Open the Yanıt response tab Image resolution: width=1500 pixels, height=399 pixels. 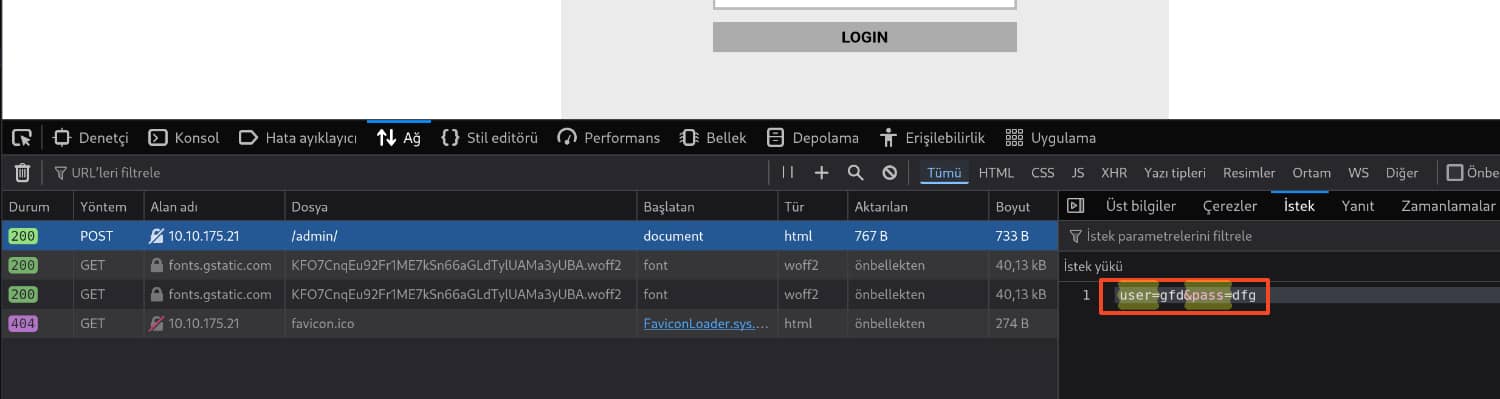[x=1358, y=206]
